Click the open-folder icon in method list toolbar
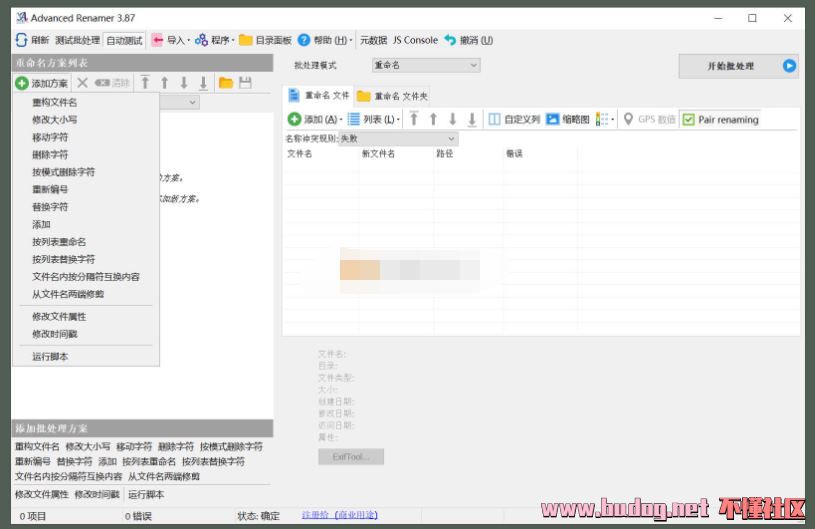 [226, 83]
